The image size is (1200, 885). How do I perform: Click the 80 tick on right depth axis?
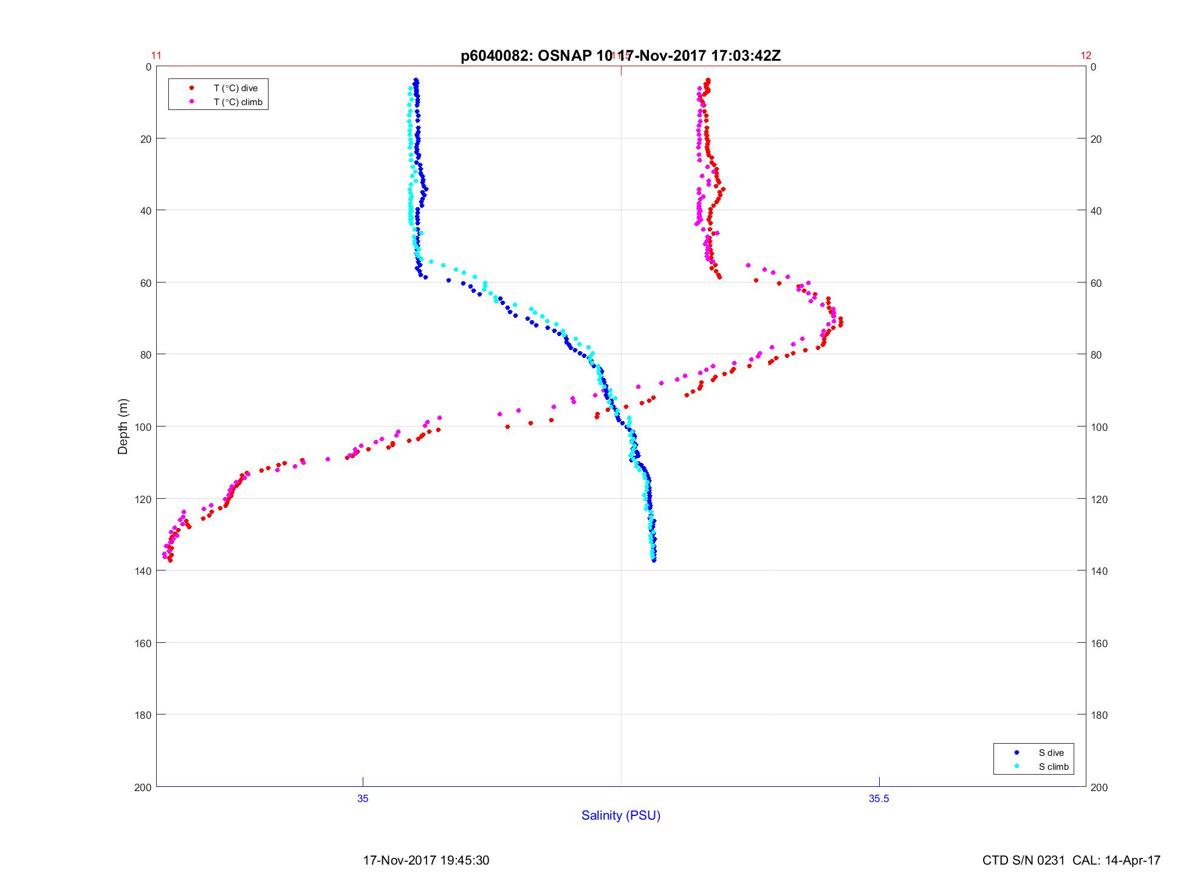(x=1096, y=355)
